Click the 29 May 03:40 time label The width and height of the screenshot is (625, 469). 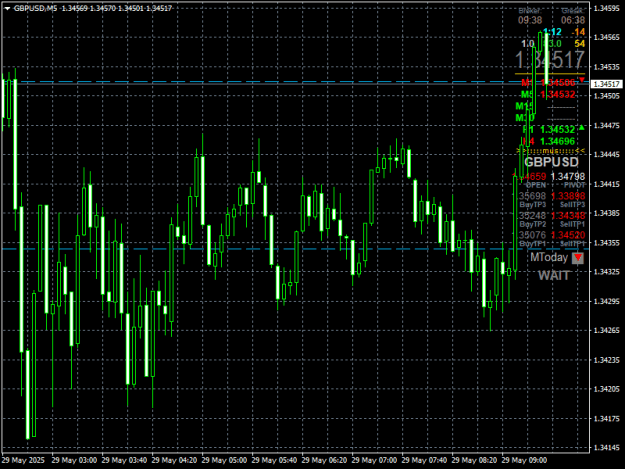[124, 460]
